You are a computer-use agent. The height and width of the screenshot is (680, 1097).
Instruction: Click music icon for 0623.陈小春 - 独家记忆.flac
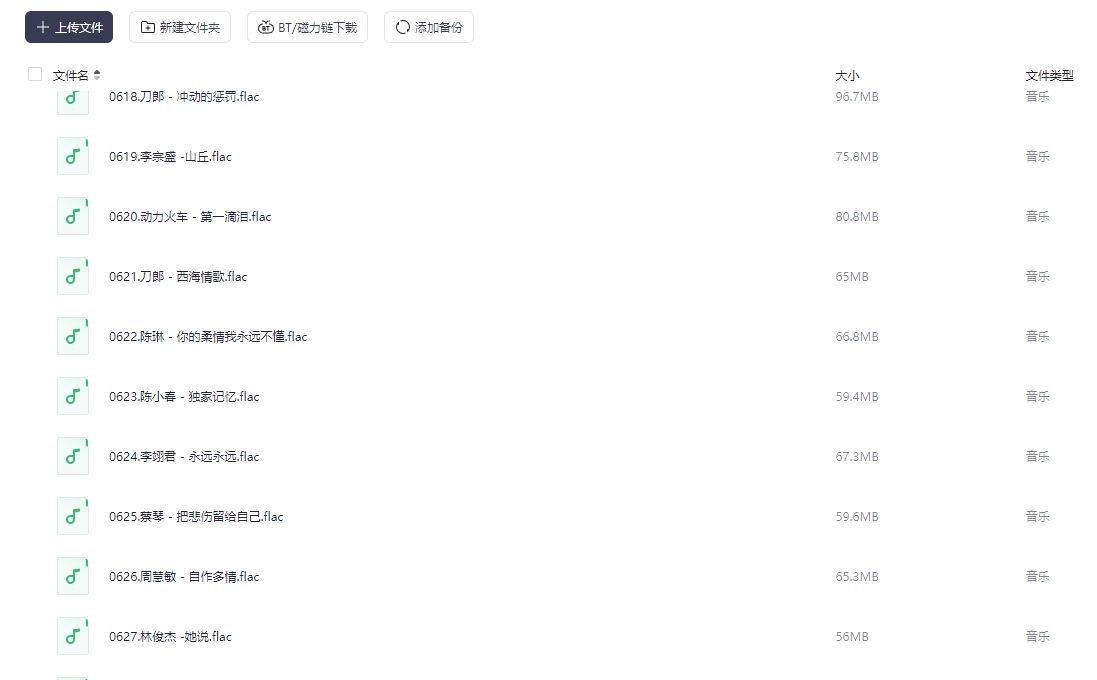(x=73, y=396)
